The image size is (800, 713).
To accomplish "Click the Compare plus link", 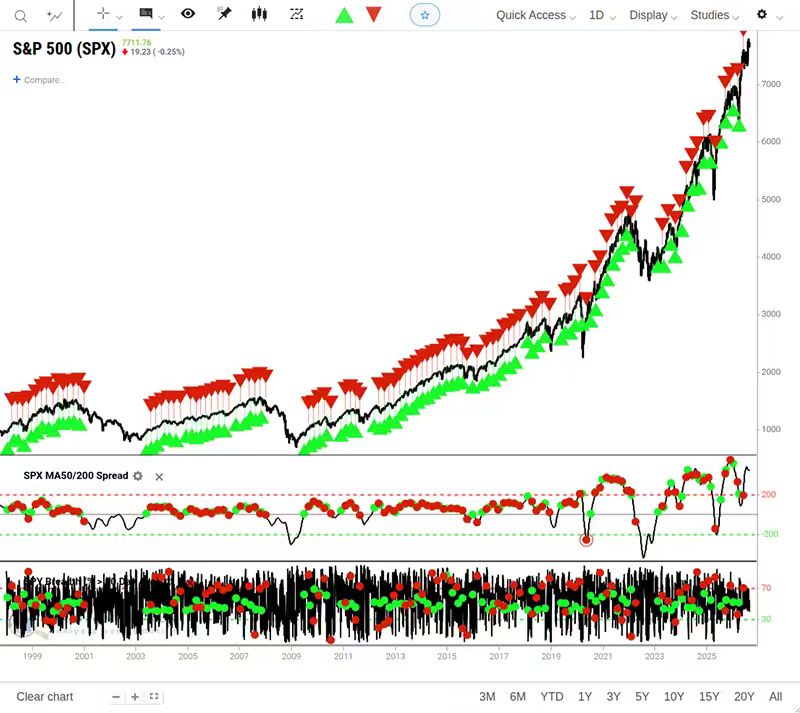I will pos(38,80).
